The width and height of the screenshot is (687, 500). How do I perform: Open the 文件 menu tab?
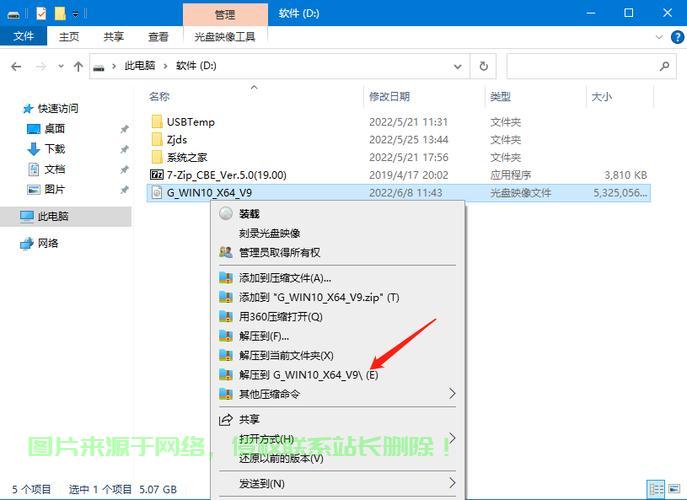pos(23,36)
